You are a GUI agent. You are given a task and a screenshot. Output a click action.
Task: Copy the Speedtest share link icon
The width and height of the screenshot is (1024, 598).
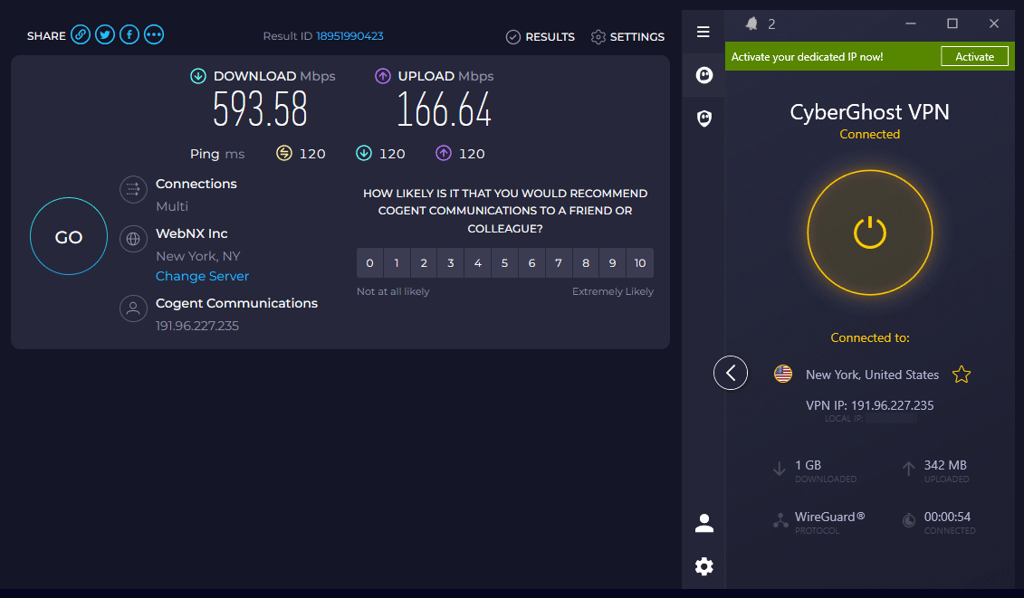[80, 35]
